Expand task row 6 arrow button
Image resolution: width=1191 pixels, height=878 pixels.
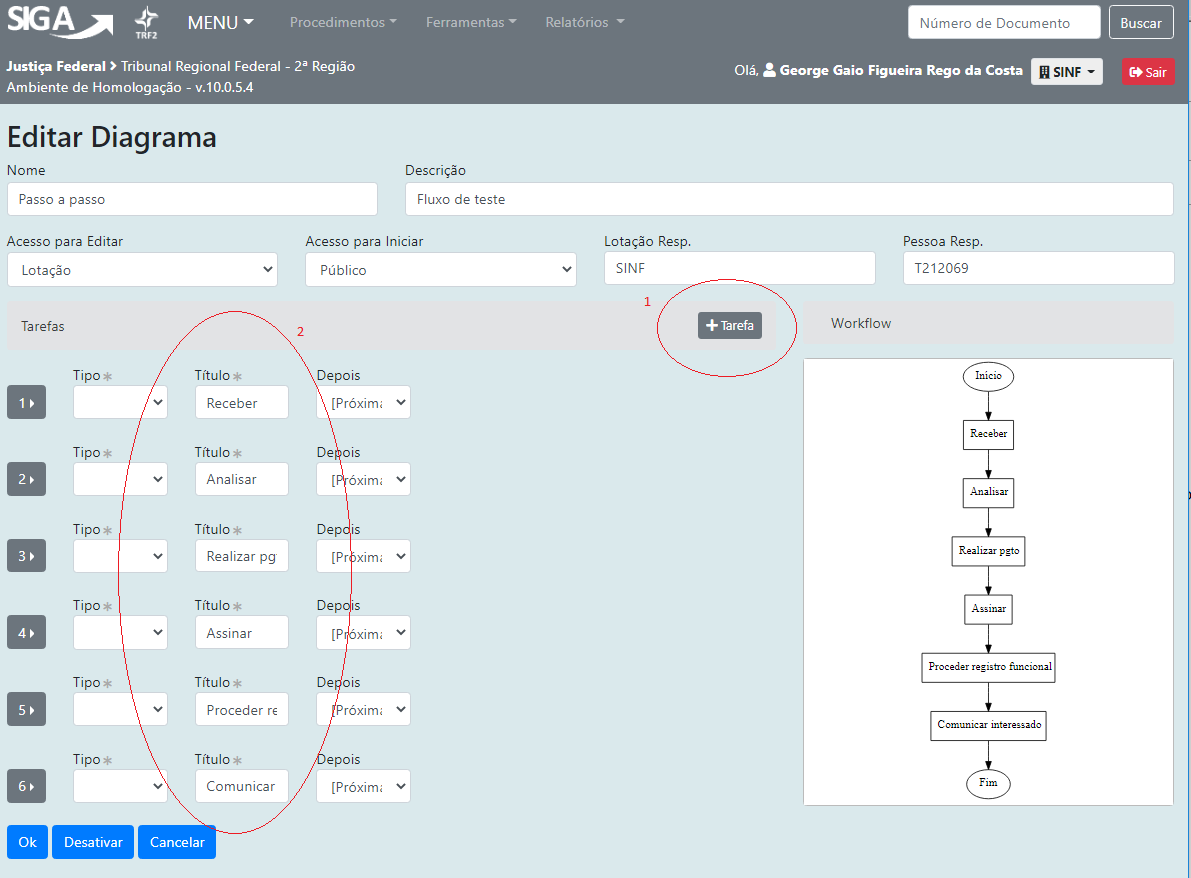tap(26, 786)
